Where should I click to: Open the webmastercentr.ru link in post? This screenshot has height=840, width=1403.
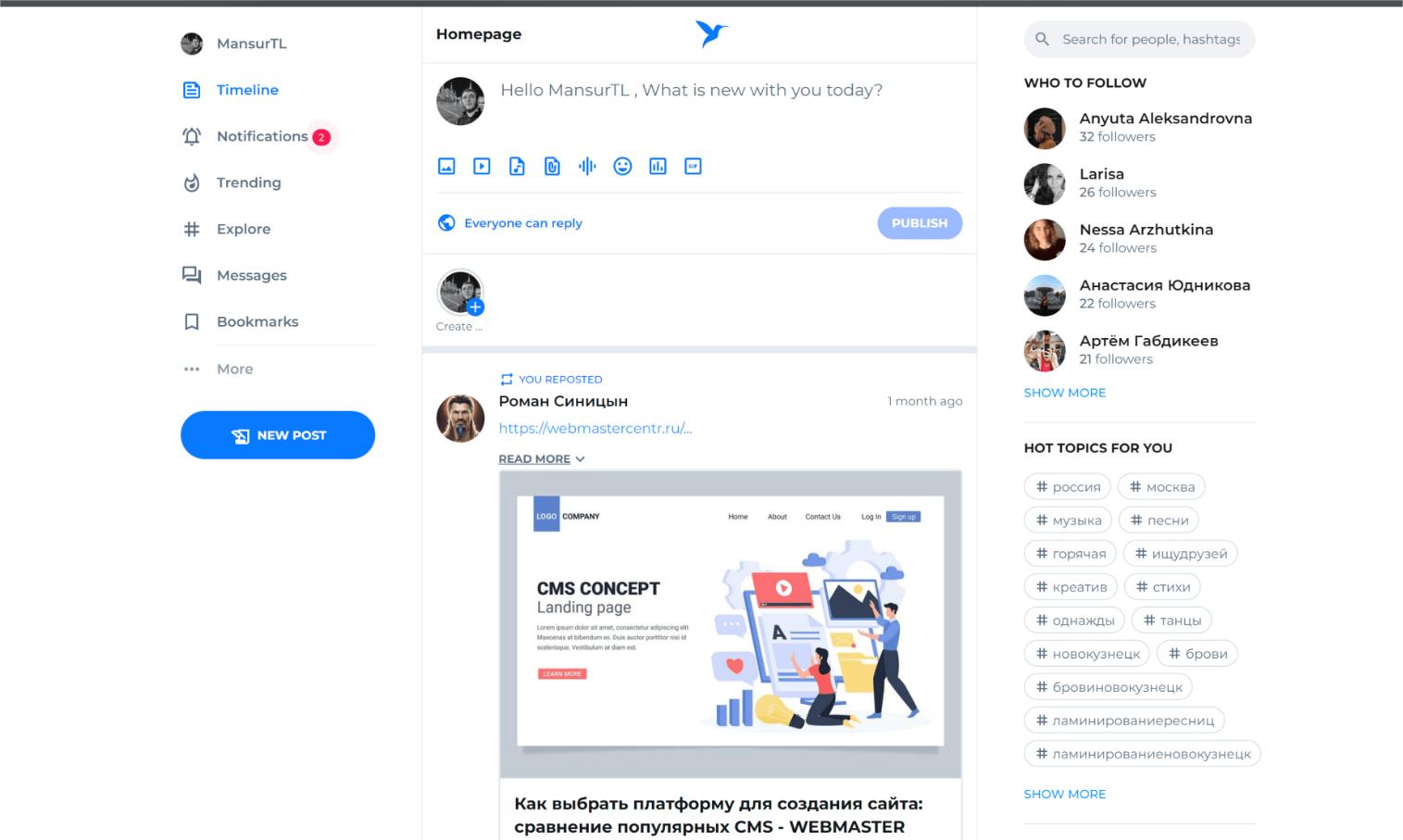[x=595, y=428]
